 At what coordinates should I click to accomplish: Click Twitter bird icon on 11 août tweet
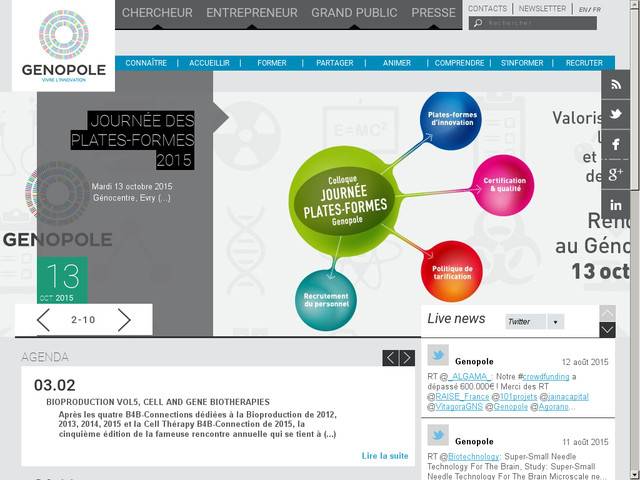pos(438,435)
